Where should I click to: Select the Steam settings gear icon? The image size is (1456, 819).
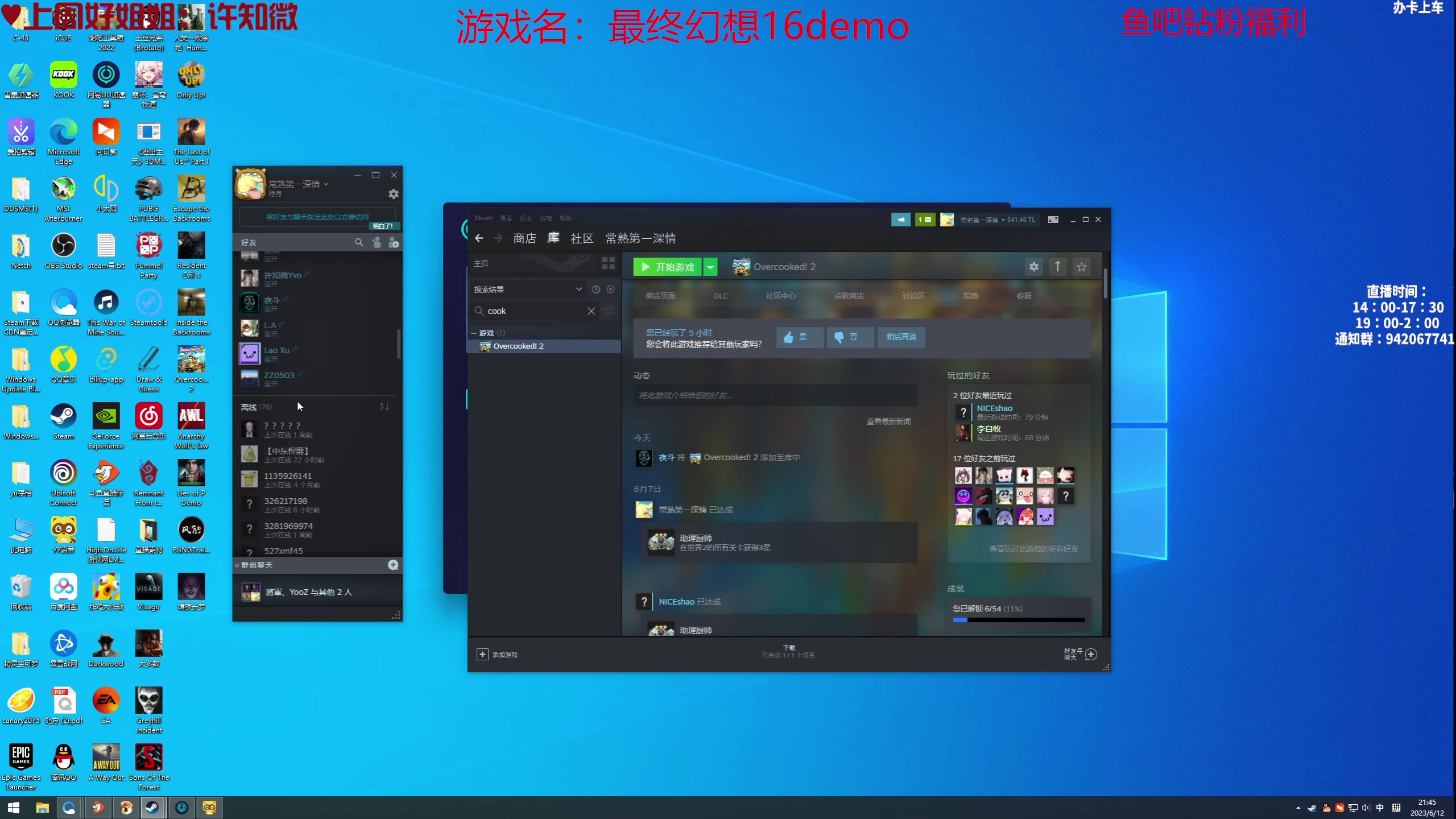coord(1034,267)
